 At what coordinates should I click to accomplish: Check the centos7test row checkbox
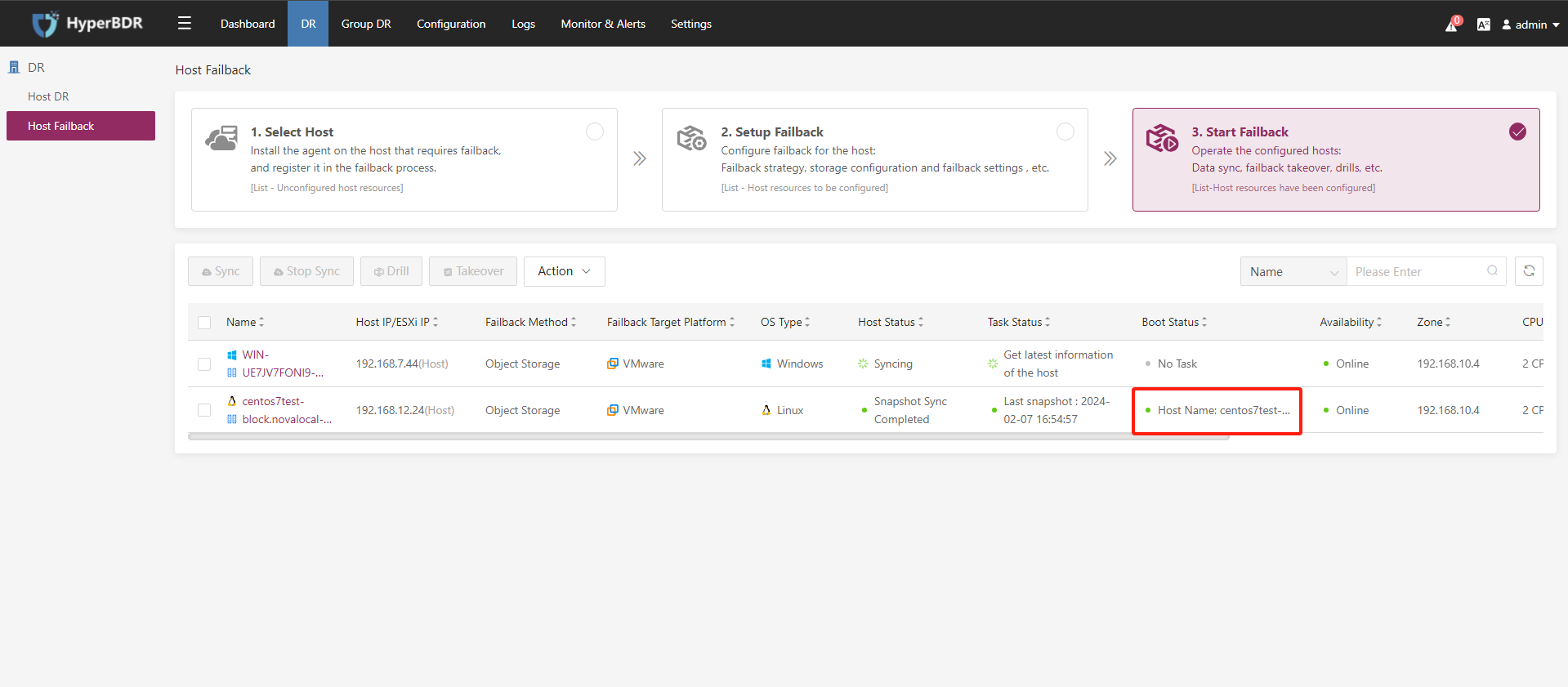(204, 410)
